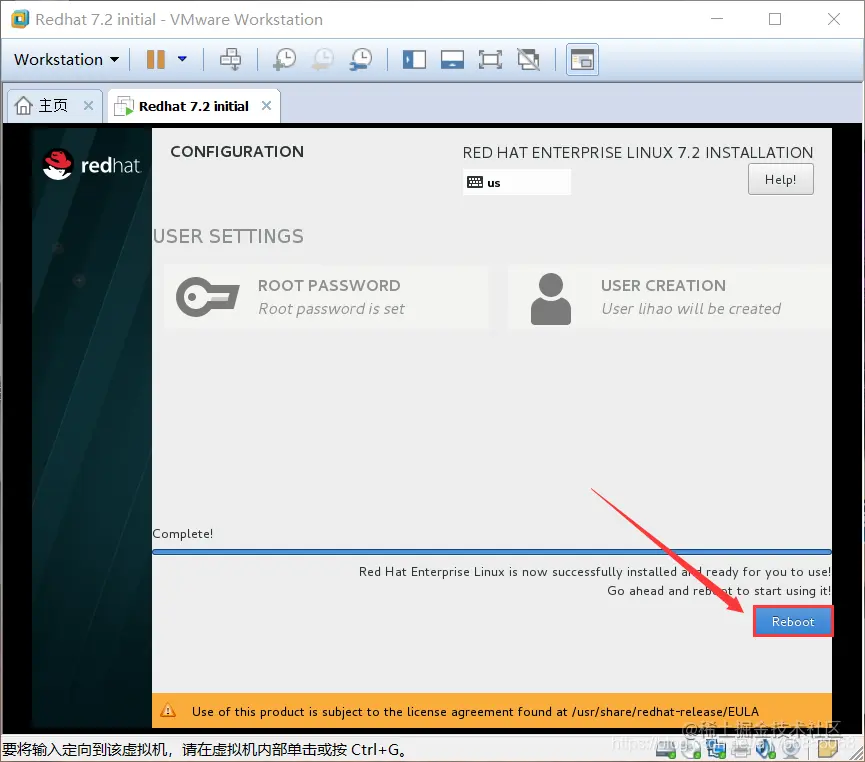Click the webcam status icon
The image size is (865, 762).
click(791, 749)
